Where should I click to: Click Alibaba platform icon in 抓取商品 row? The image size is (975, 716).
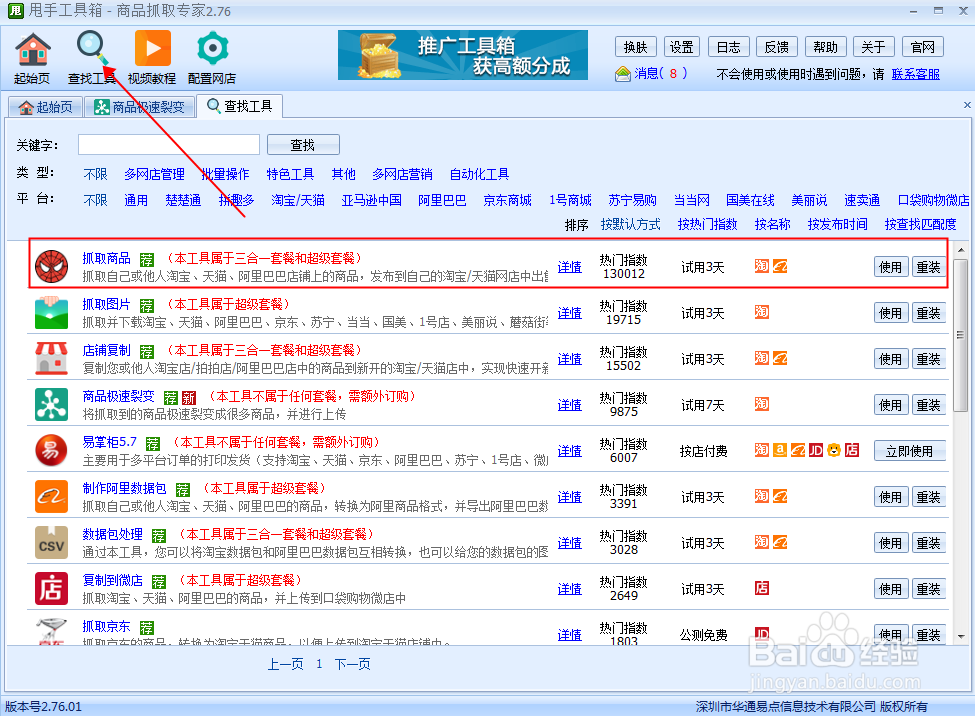pyautogui.click(x=780, y=266)
